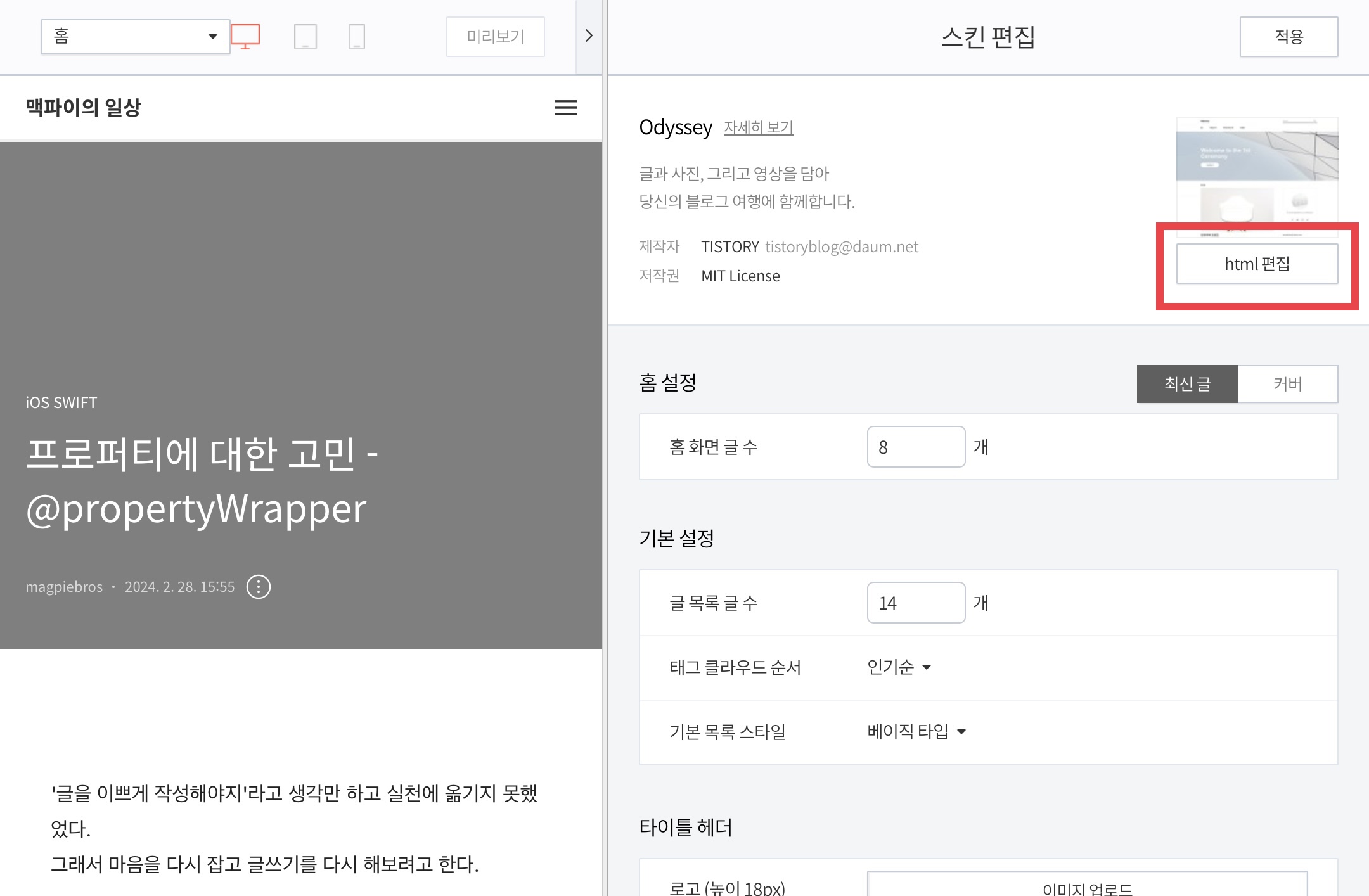Open the html 편집 editor button

1257,264
